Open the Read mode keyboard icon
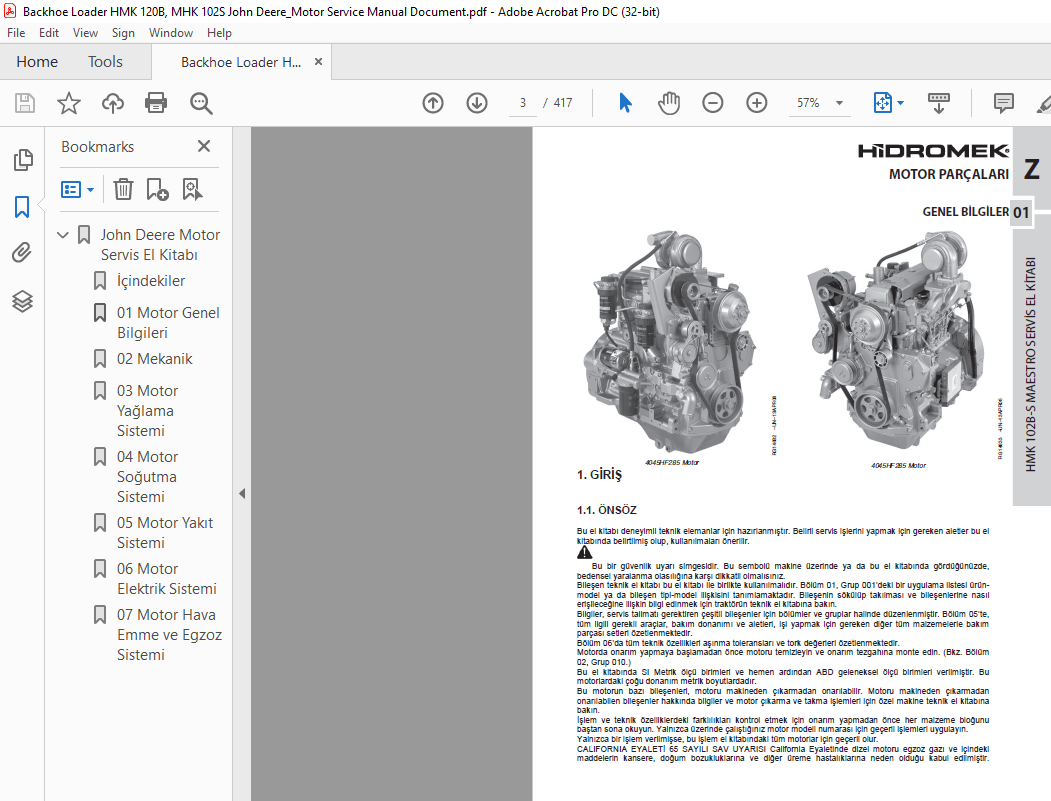Screen dimensions: 1051x801 tap(938, 103)
